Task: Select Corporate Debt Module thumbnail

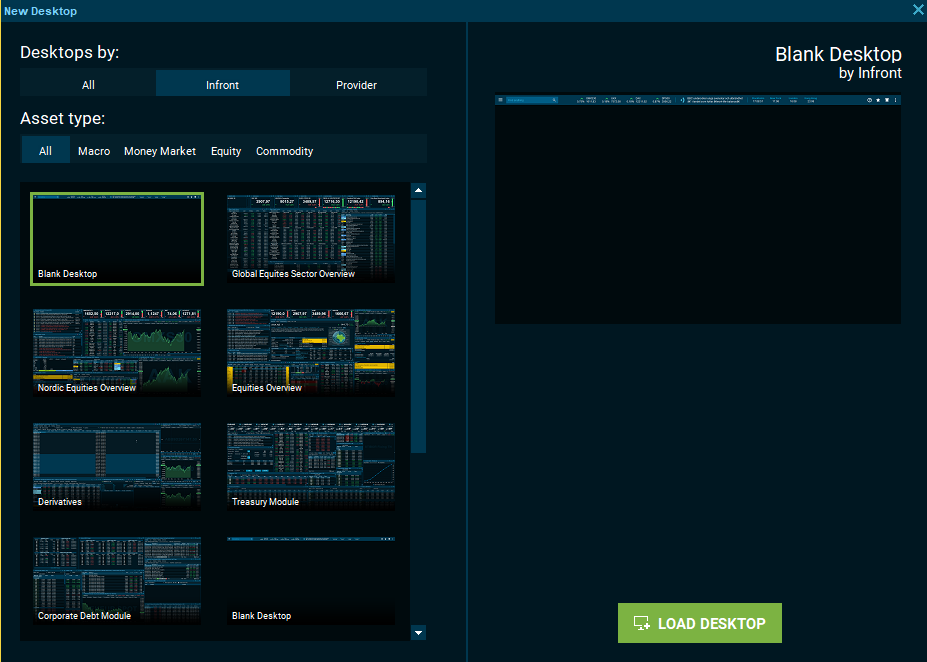Action: pos(117,580)
